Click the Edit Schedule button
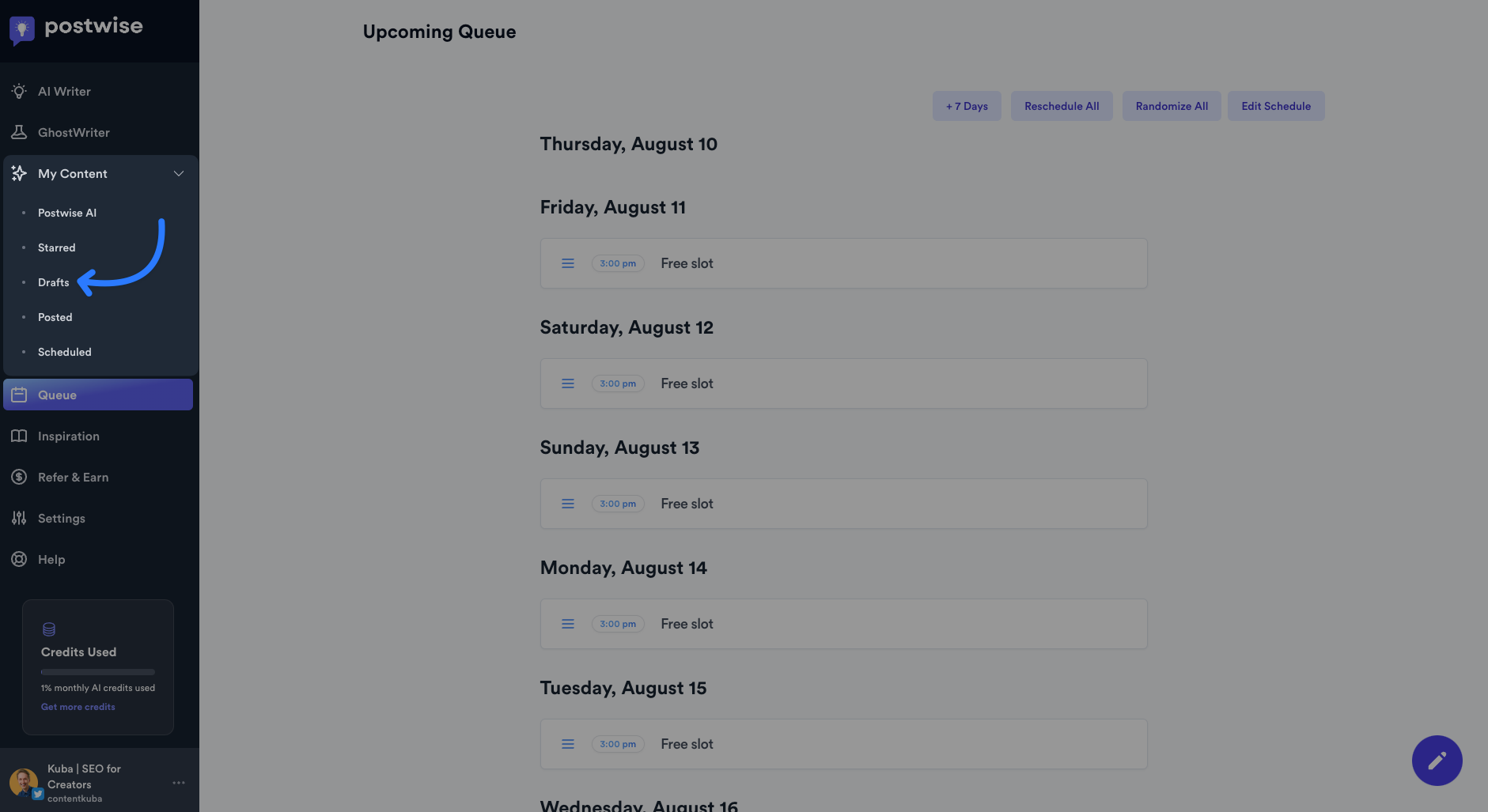Screen dimensions: 1488x812 1276,106
